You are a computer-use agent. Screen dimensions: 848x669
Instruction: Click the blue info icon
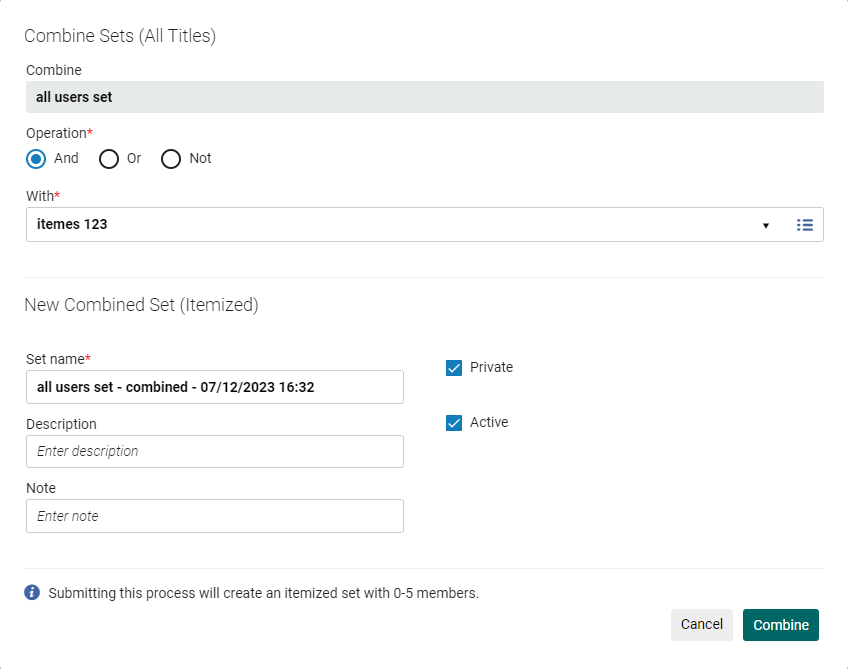pyautogui.click(x=32, y=593)
